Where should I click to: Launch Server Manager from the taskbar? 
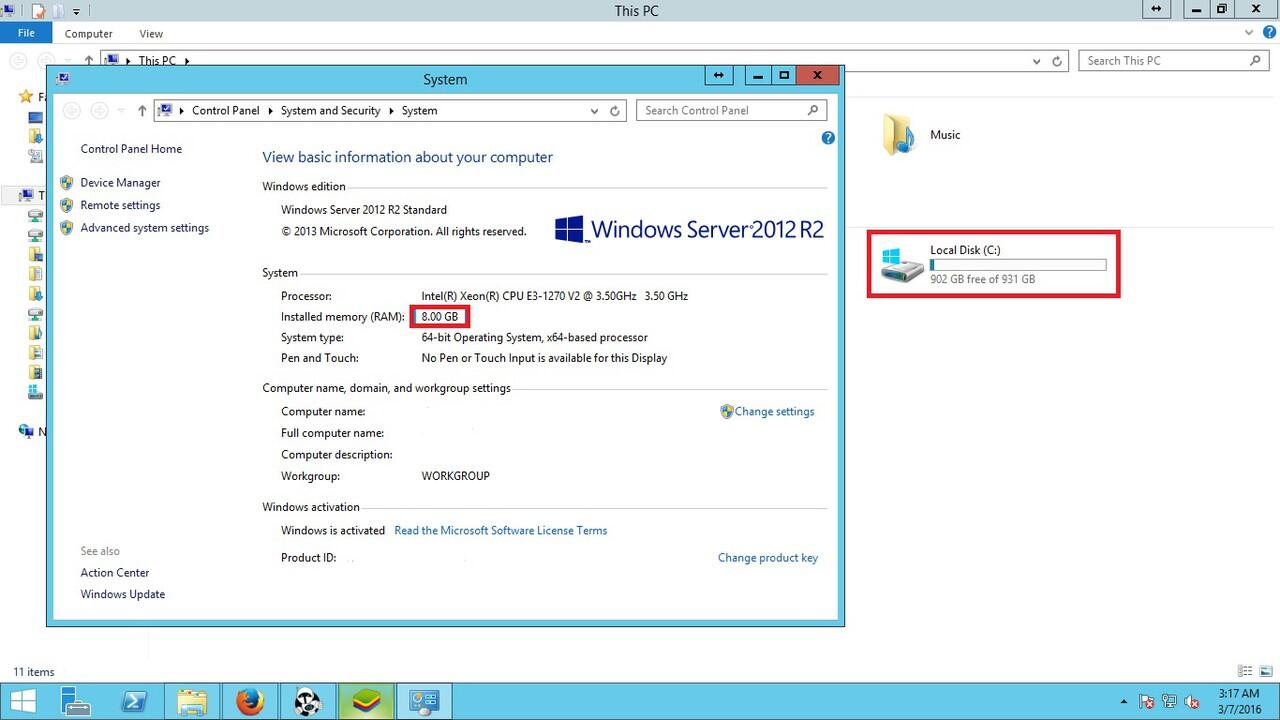click(x=76, y=701)
